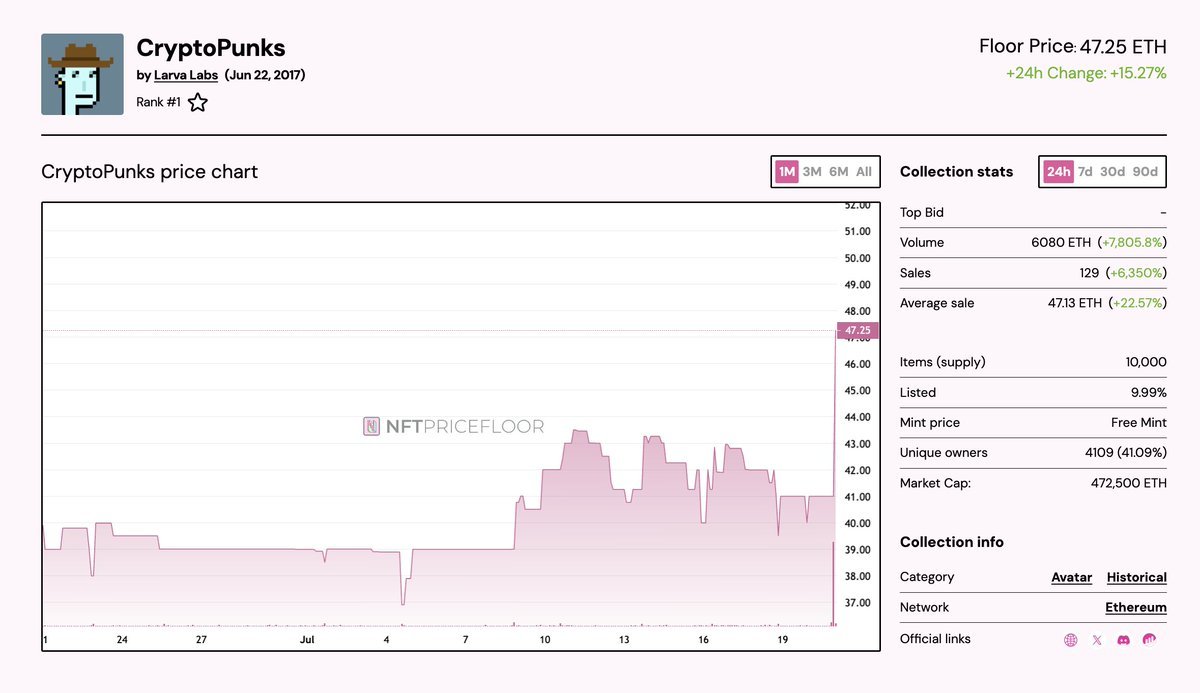Select 30d collection stats period
Viewport: 1200px width, 693px height.
click(1113, 172)
